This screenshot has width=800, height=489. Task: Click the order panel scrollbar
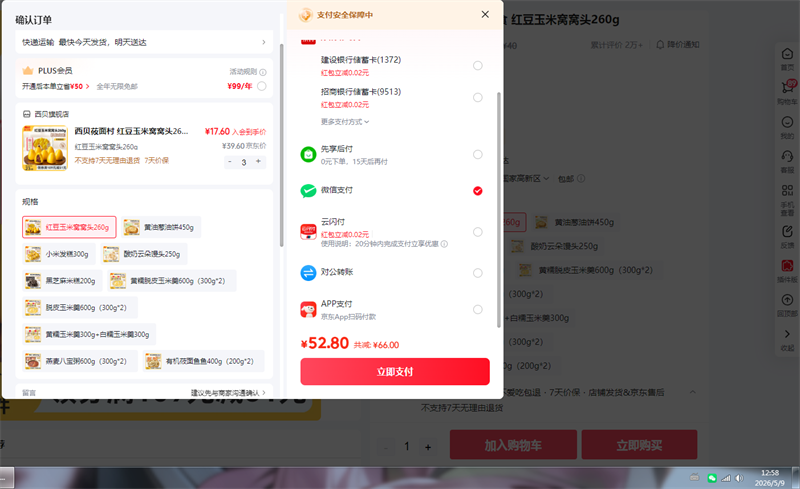[x=282, y=145]
